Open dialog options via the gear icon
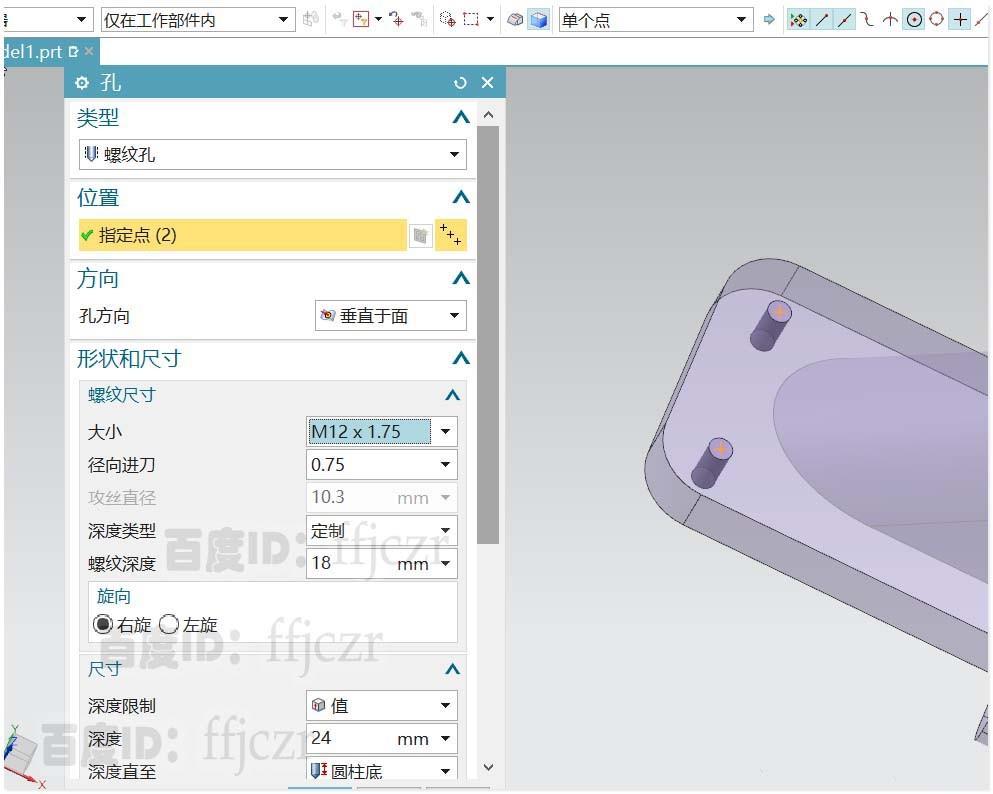993x794 pixels. pos(81,83)
